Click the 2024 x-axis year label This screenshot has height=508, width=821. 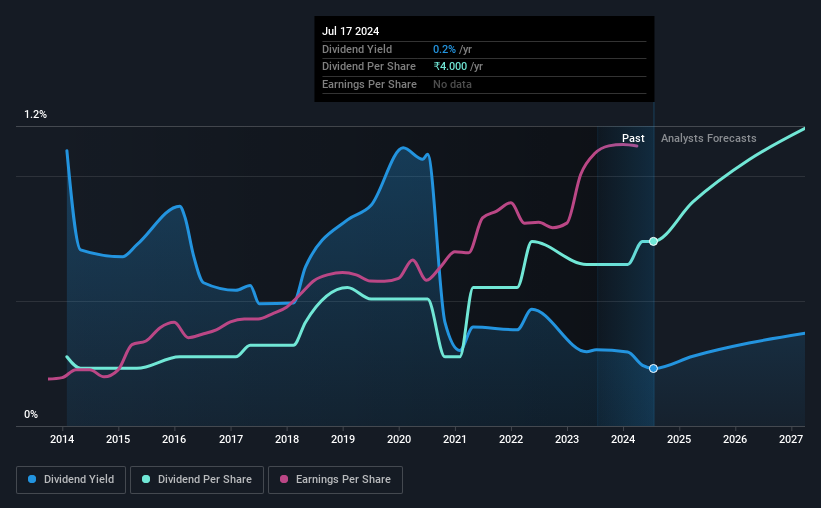click(x=623, y=439)
